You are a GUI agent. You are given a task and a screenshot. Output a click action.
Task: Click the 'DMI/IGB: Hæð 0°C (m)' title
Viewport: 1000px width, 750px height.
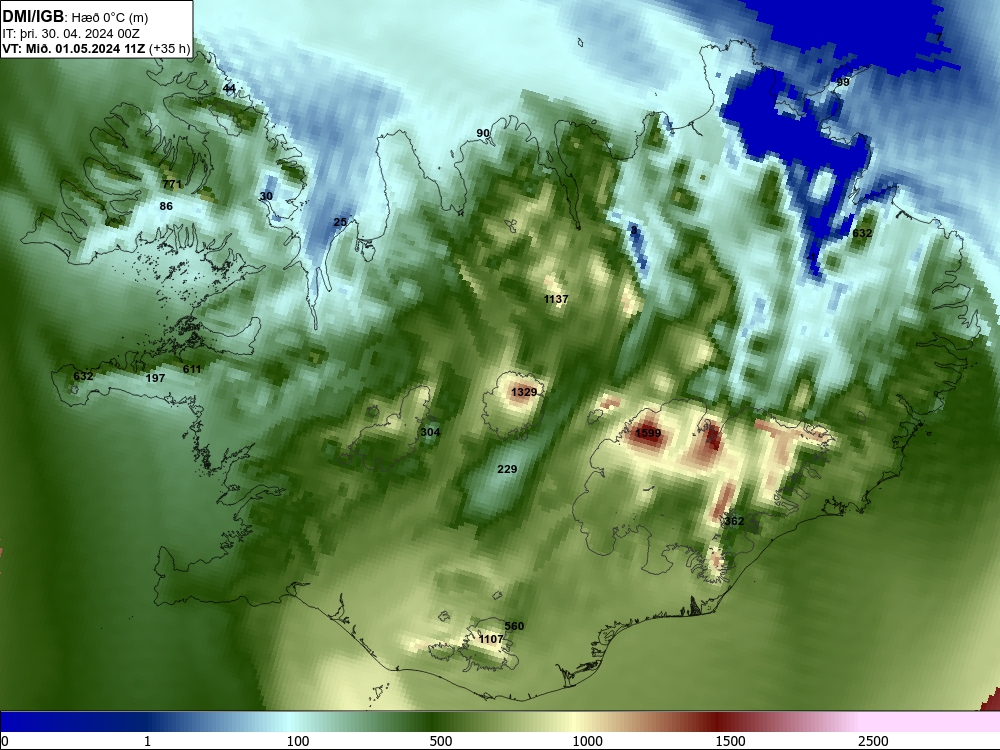tap(75, 17)
